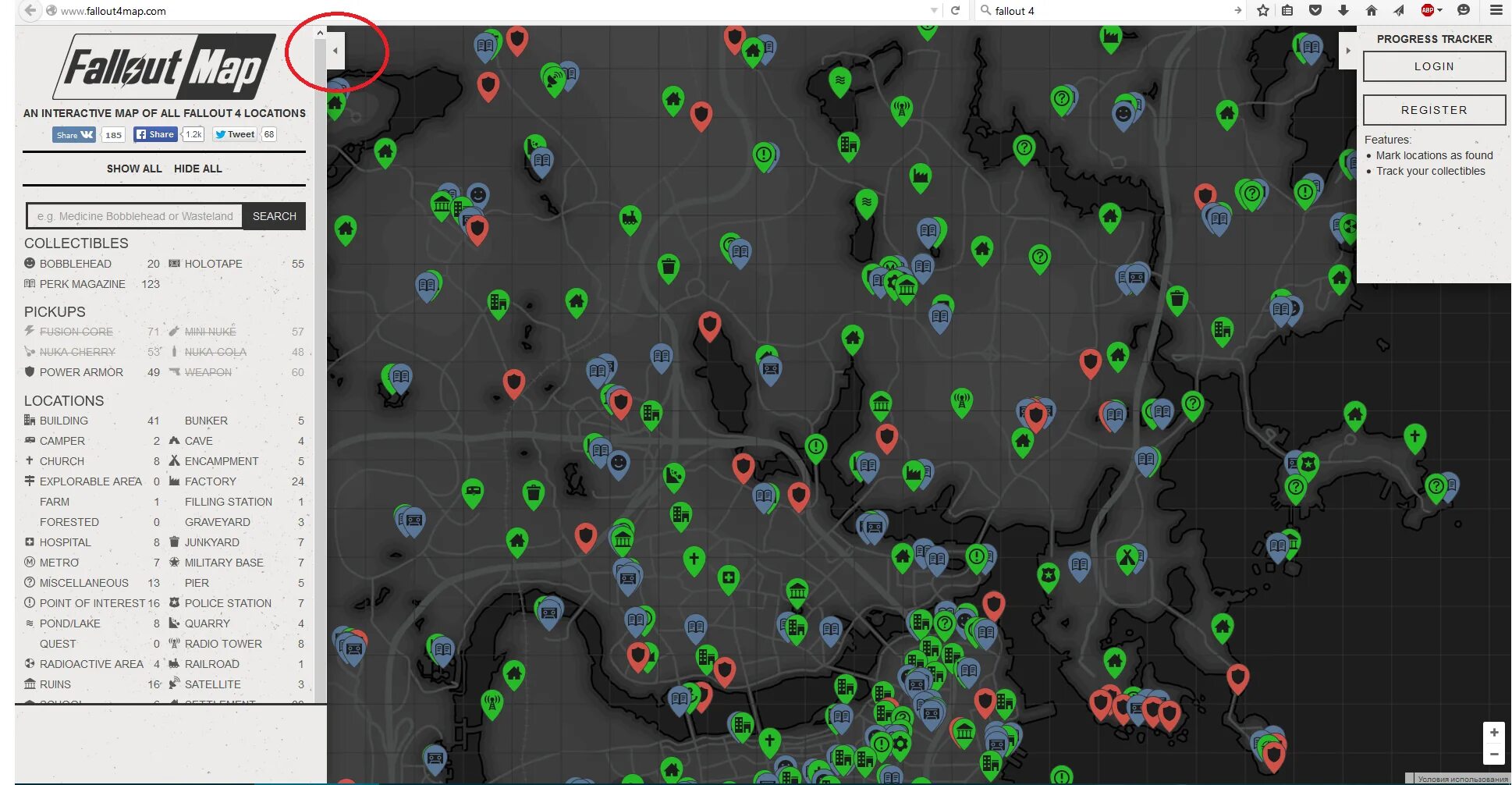This screenshot has width=1512, height=785.
Task: Open the Adblock Plus ABP icon
Action: click(1428, 10)
